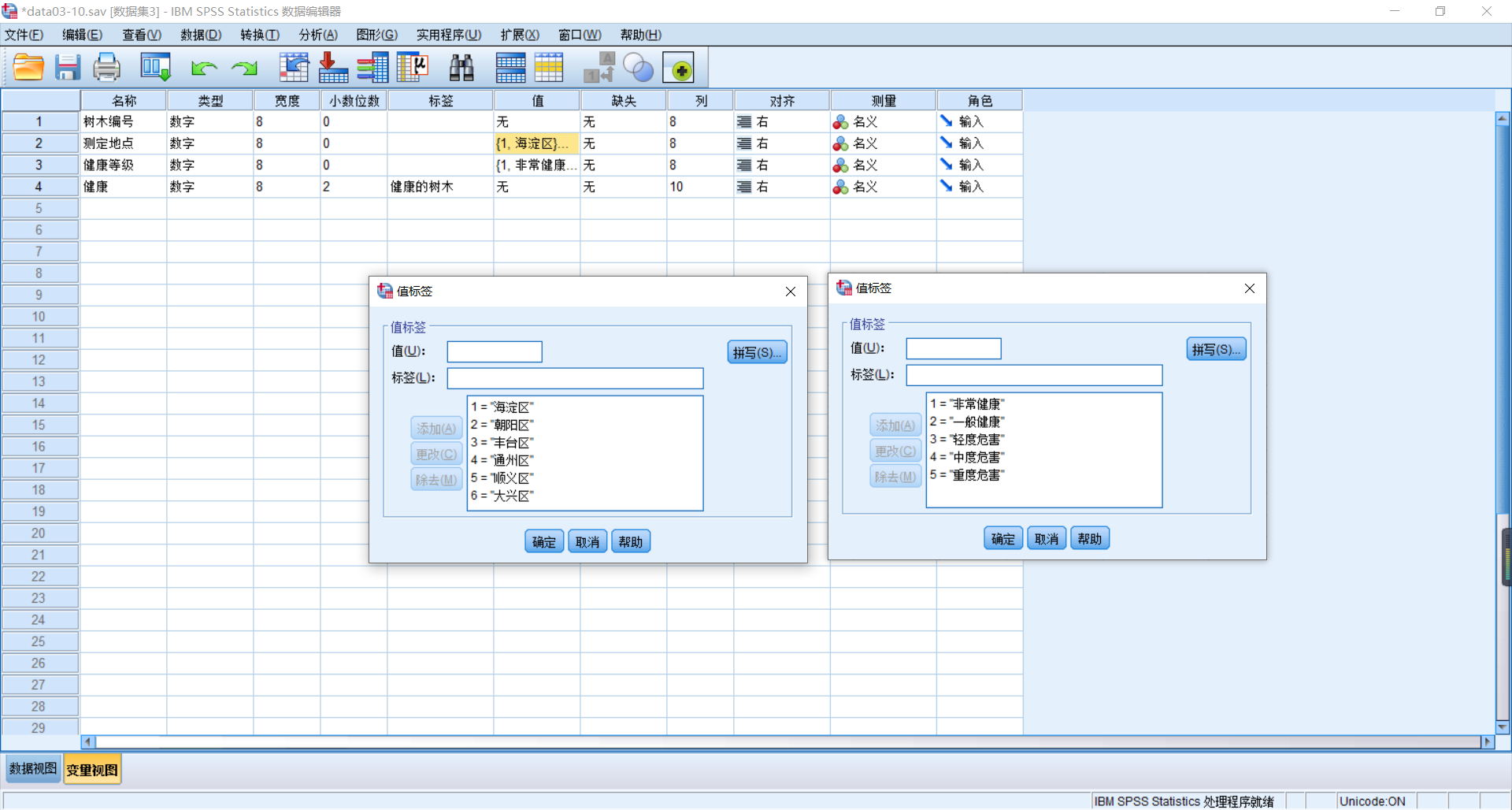Open data document folder icon
Image resolution: width=1512 pixels, height=810 pixels.
coord(28,68)
